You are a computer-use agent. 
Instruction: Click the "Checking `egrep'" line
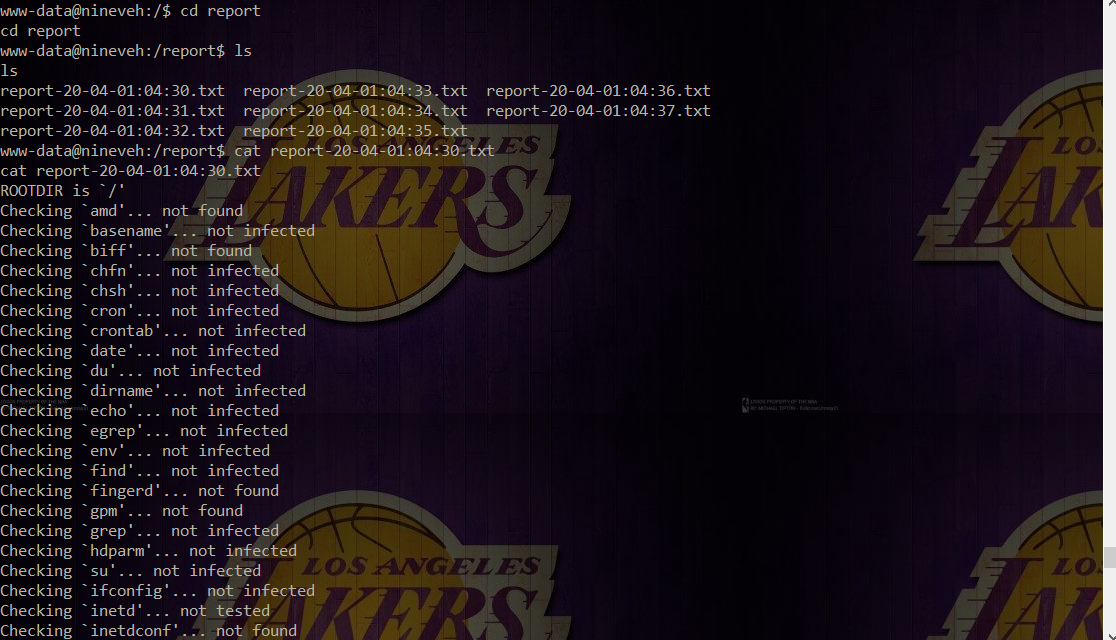[x=144, y=431]
